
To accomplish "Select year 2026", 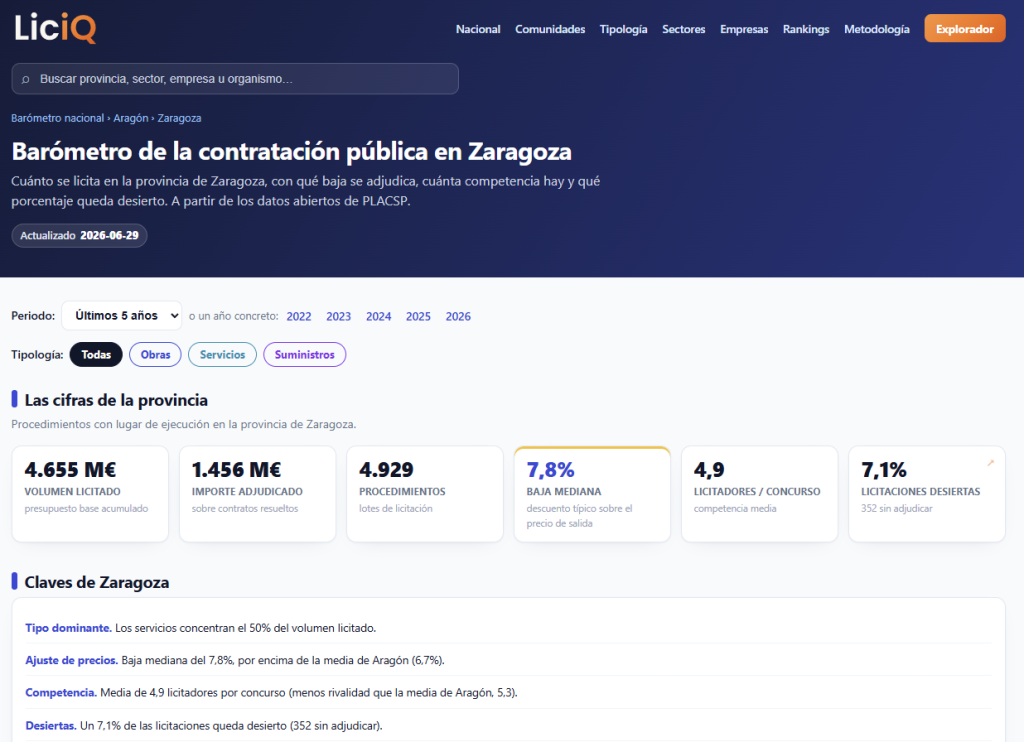I will click(x=458, y=316).
